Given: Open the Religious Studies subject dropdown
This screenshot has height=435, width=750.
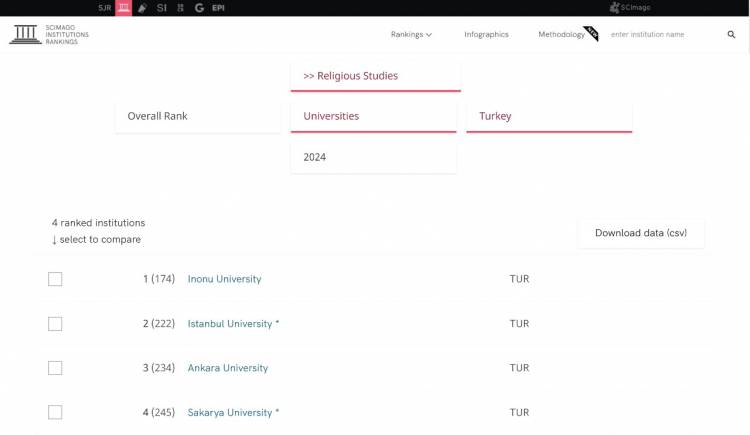Looking at the screenshot, I should (375, 76).
